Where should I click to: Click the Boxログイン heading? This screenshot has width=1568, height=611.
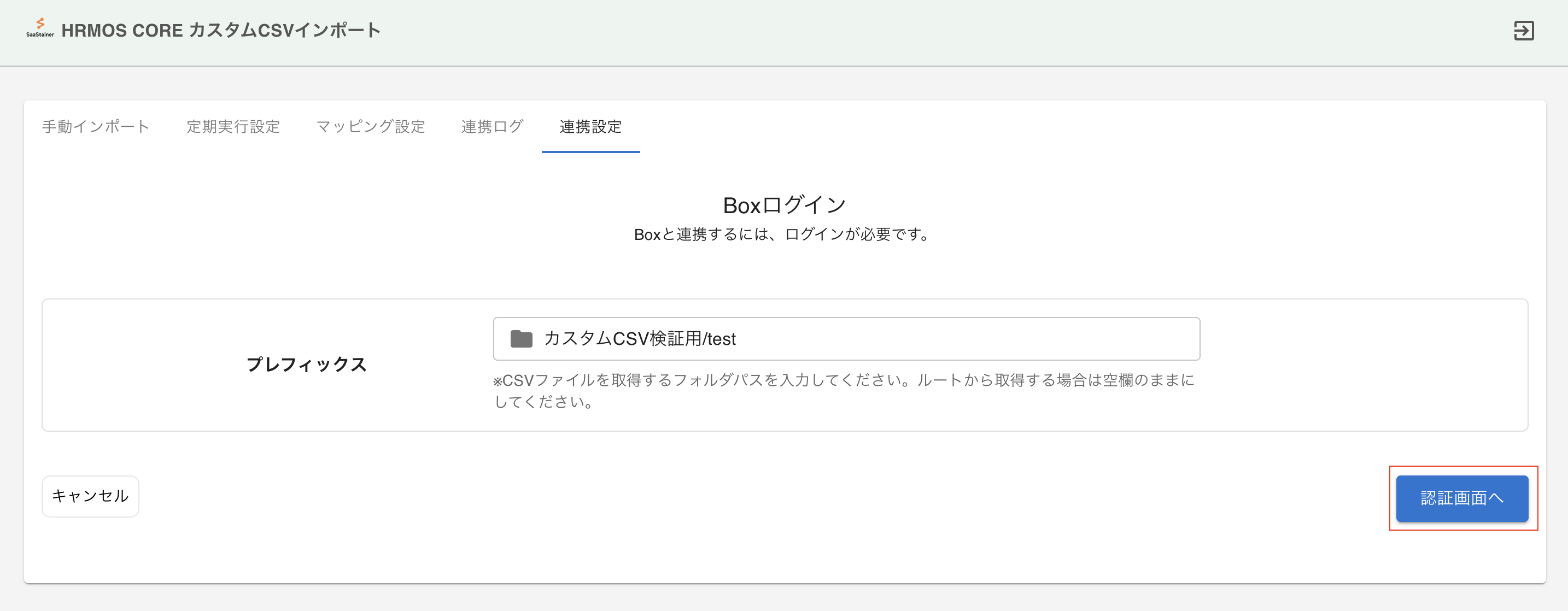(784, 205)
